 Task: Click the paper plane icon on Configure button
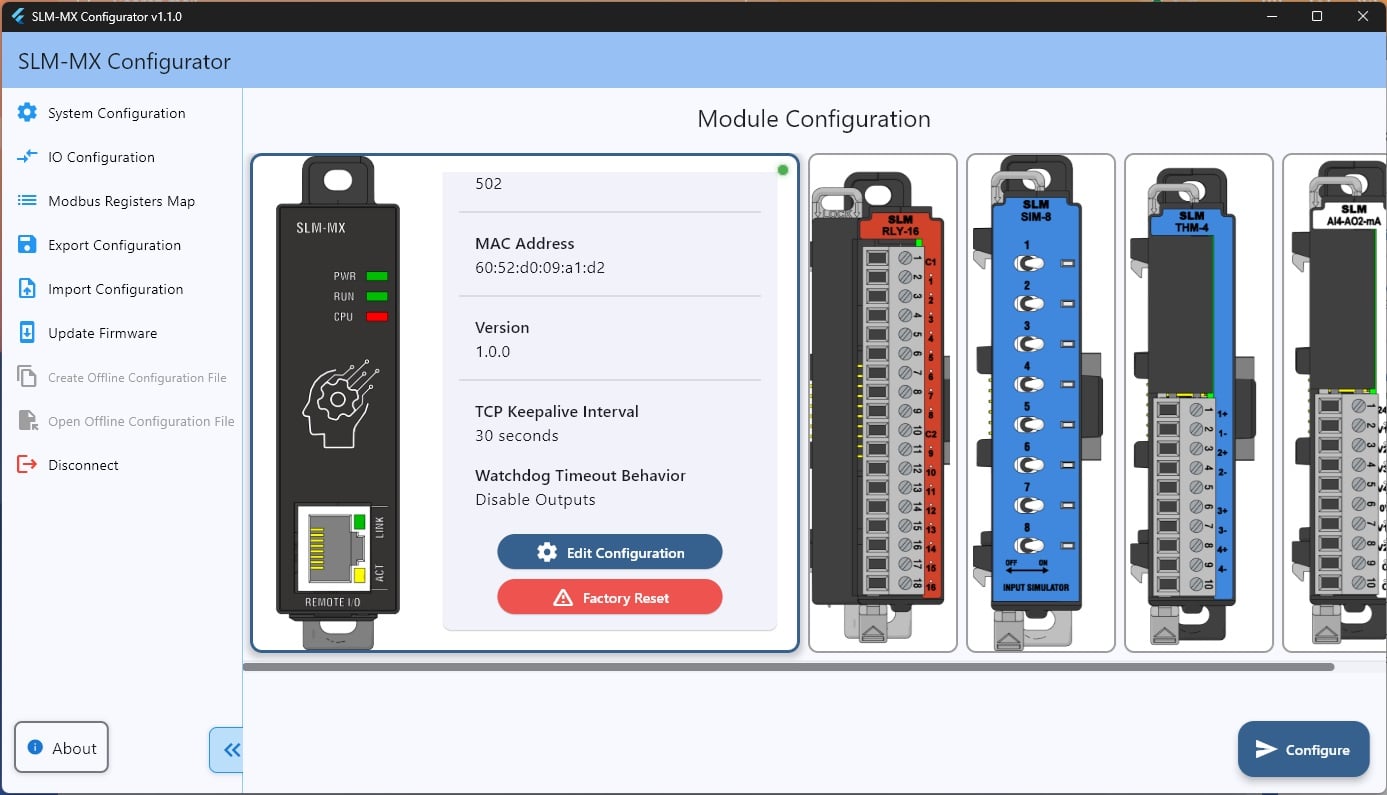[1266, 749]
